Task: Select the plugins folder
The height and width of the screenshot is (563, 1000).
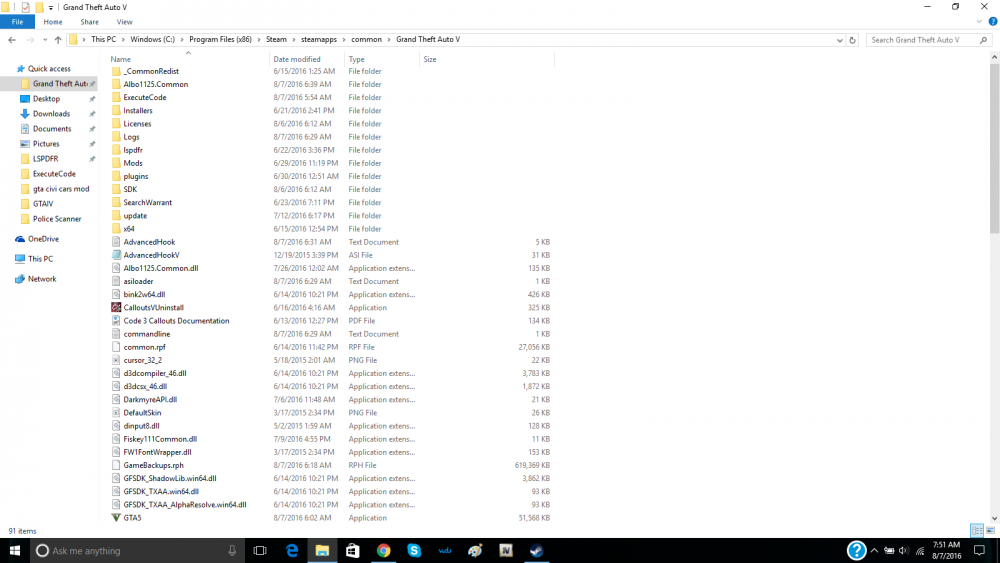Action: tap(135, 176)
